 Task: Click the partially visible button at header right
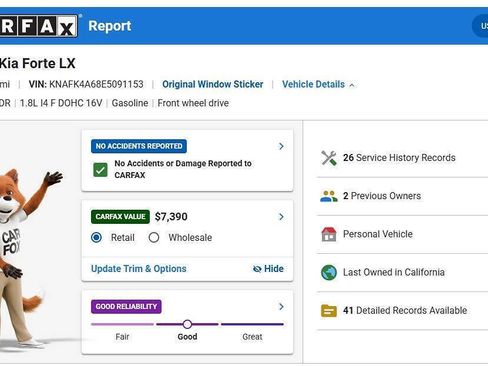[480, 26]
